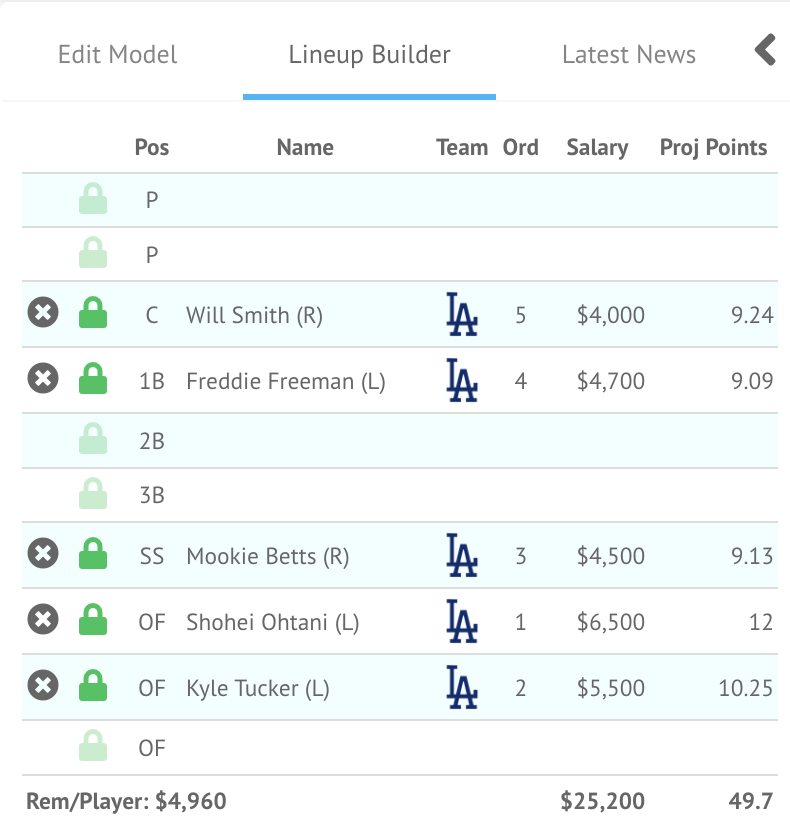Toggle the lock for the empty 2B slot
This screenshot has width=790, height=836.
pos(93,440)
